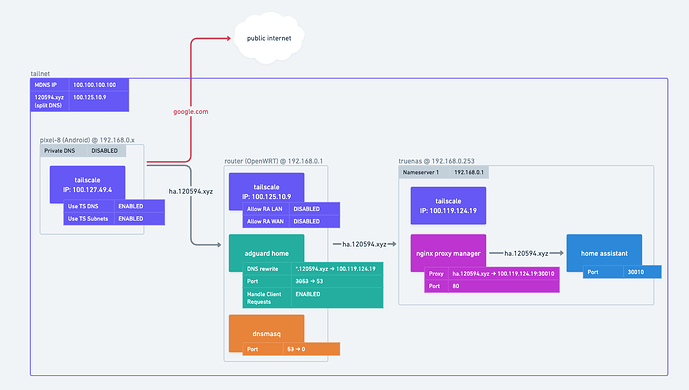The image size is (689, 390).
Task: Select the blue 'home assistant' box
Action: [604, 253]
